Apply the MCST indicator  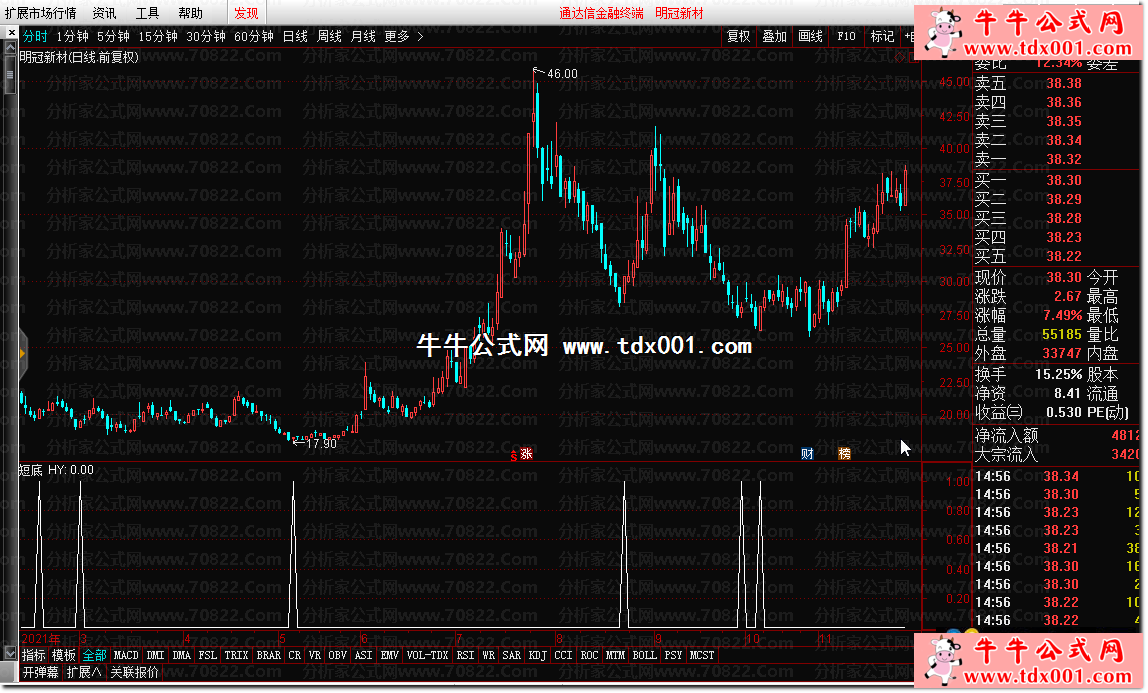coord(702,655)
